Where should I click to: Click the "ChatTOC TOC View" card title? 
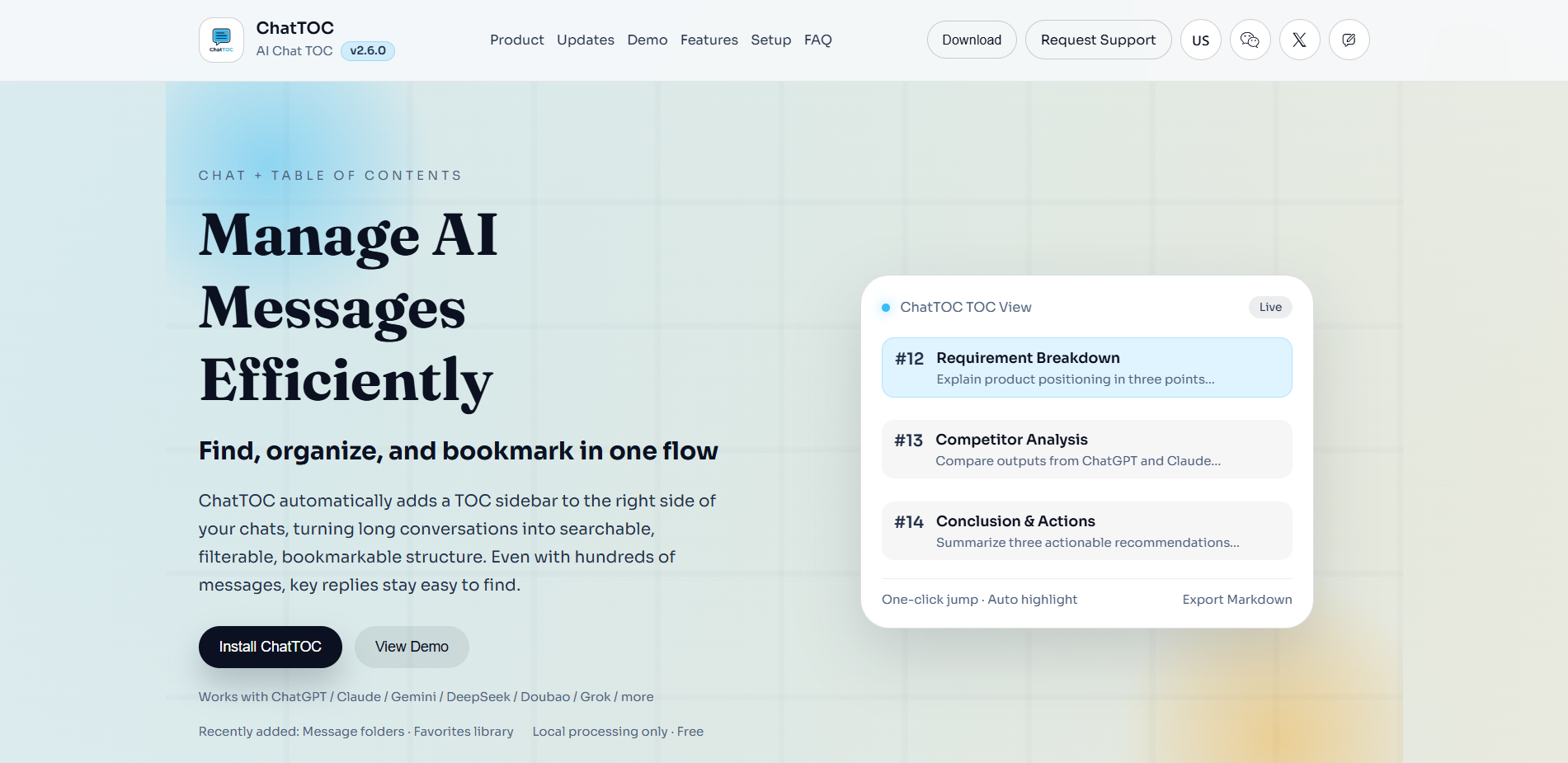[x=966, y=308]
